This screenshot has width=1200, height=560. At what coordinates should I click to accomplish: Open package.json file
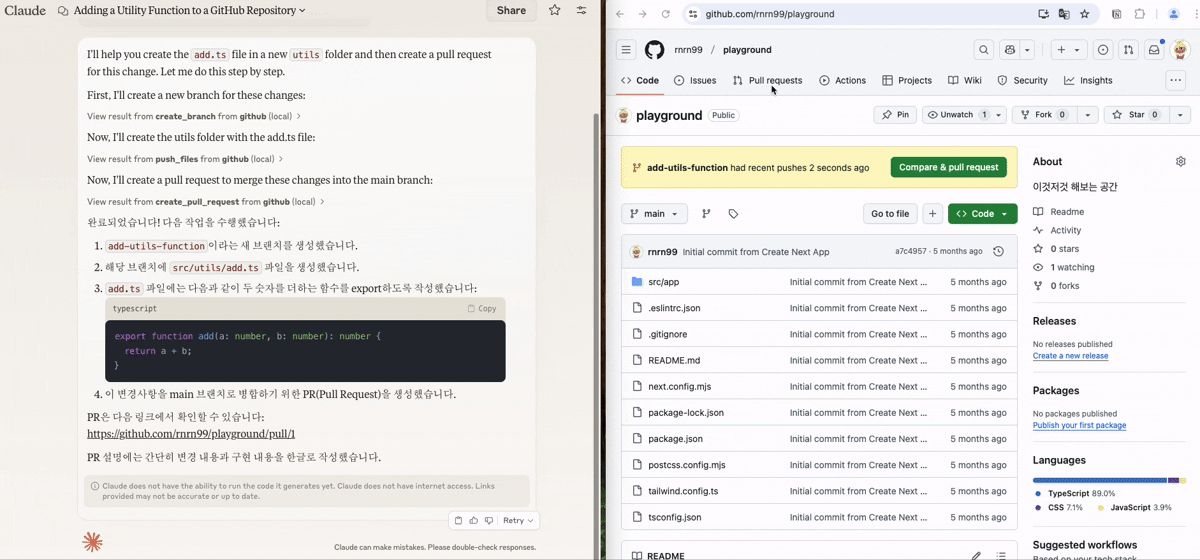point(675,439)
